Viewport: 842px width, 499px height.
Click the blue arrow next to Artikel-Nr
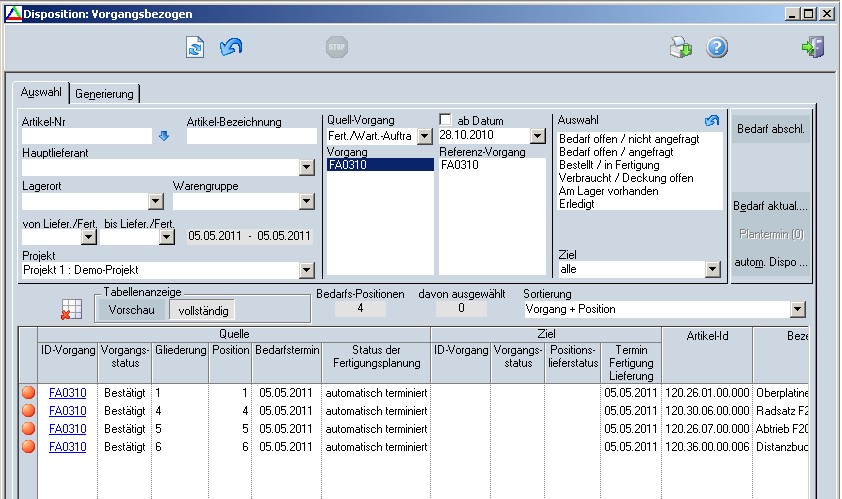[164, 136]
